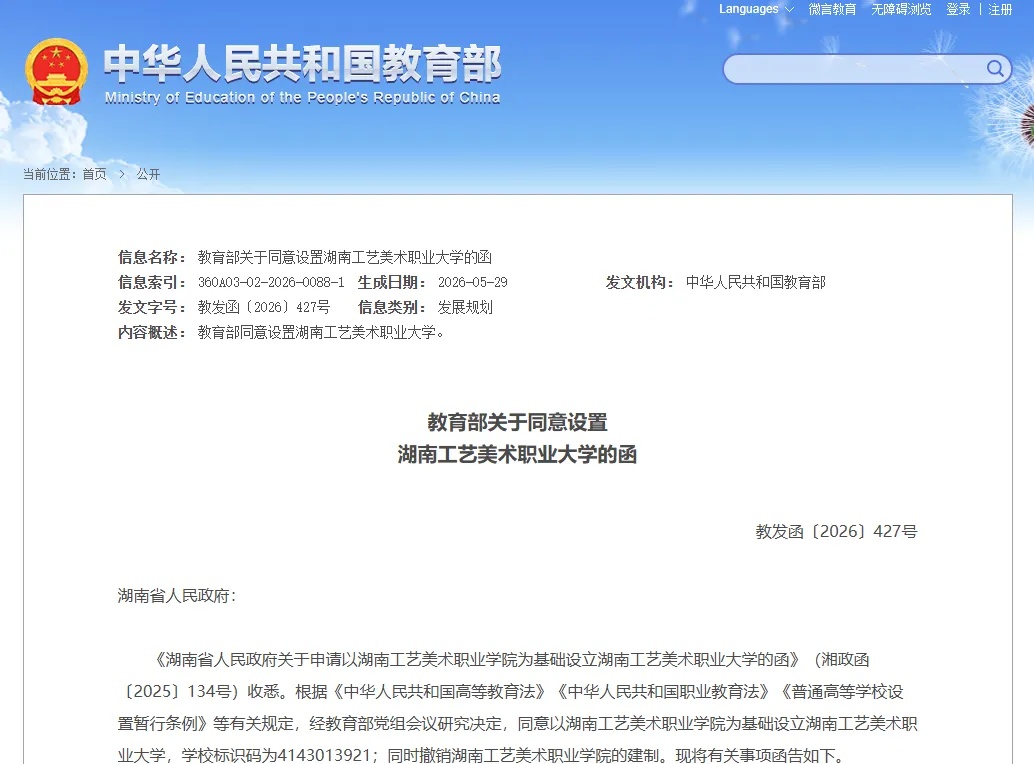Click the 发文机构 value 中华人民共和国教育部
This screenshot has height=764, width=1034.
tap(756, 282)
